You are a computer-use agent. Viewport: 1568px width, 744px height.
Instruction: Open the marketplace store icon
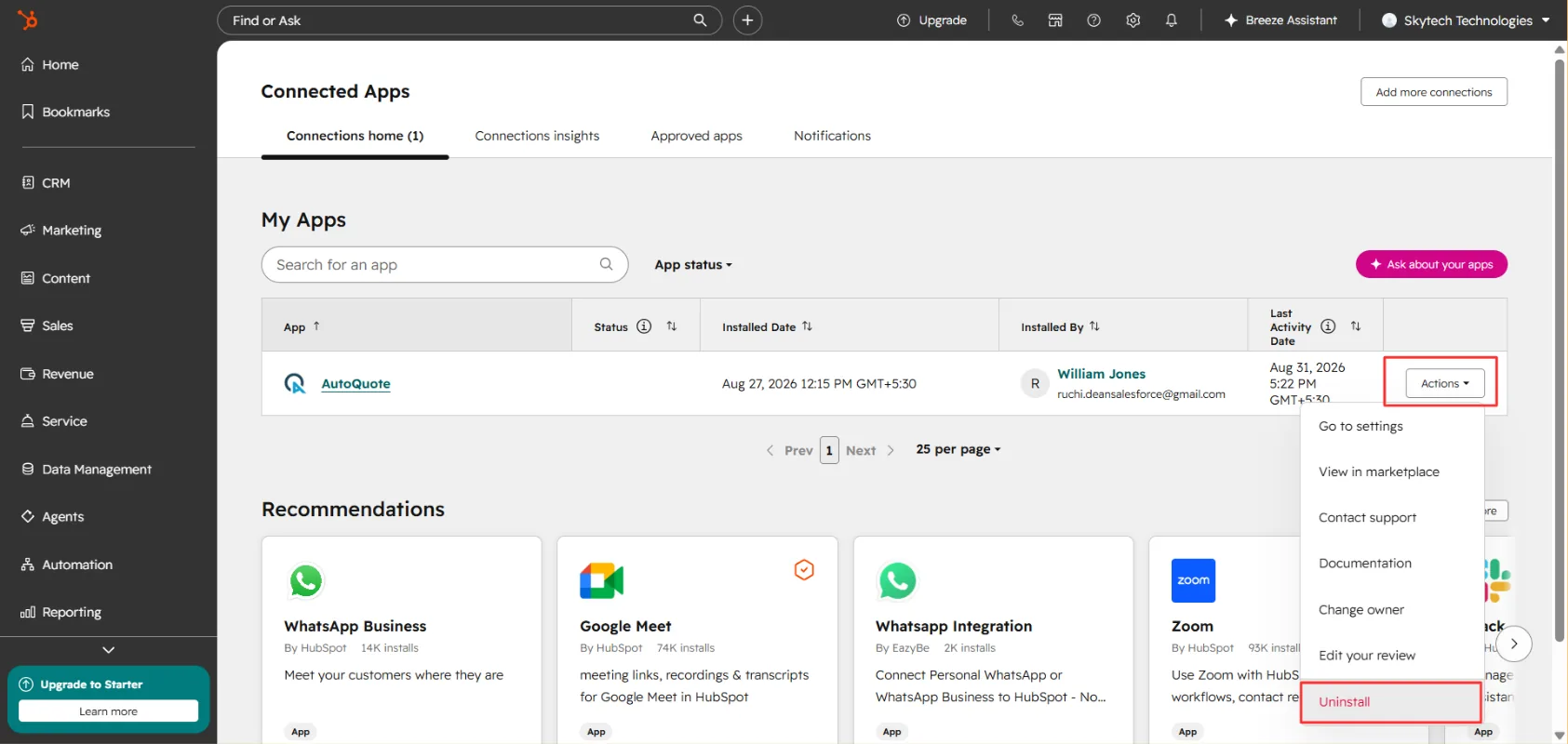click(1055, 20)
